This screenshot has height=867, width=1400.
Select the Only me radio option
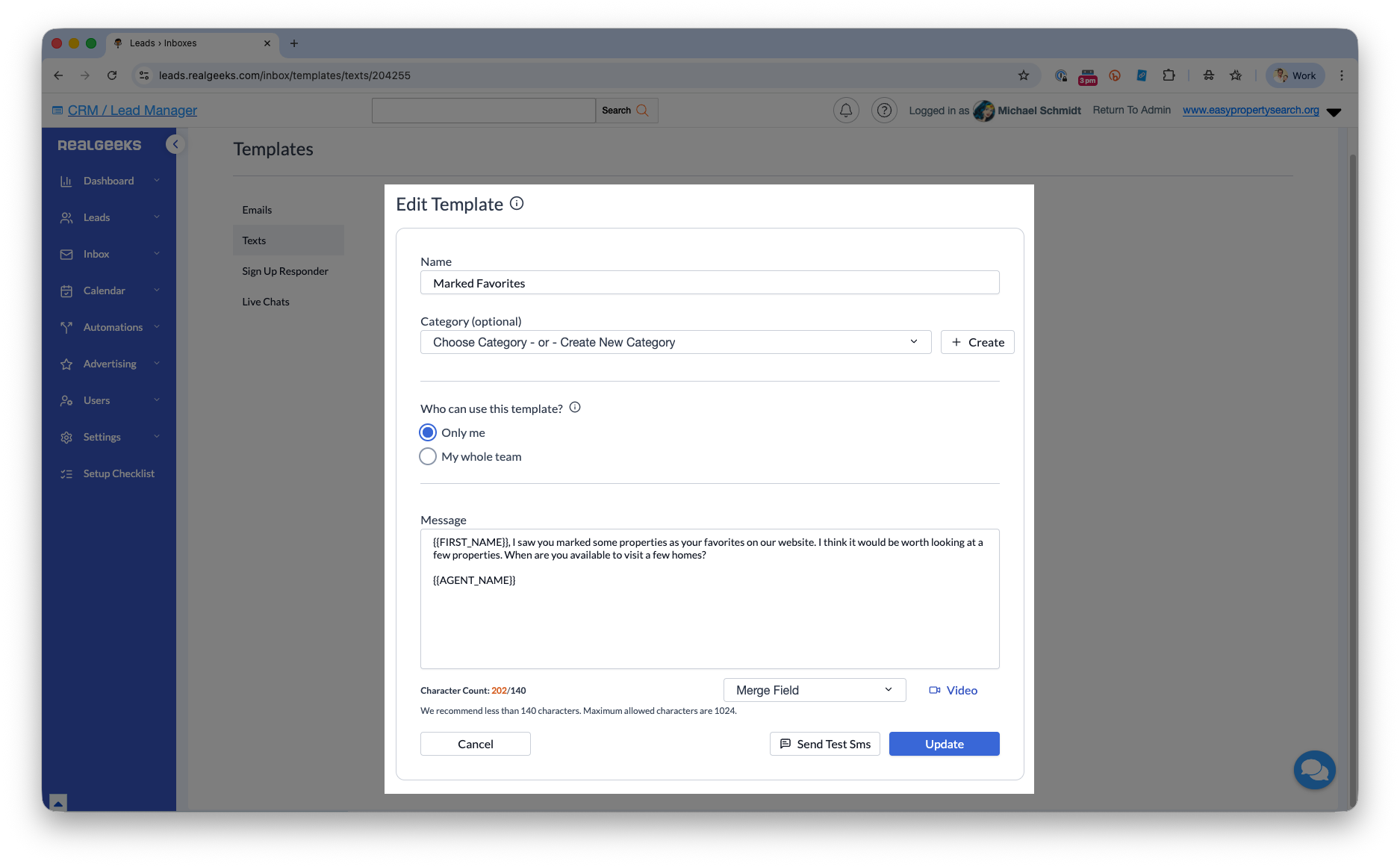[x=428, y=432]
